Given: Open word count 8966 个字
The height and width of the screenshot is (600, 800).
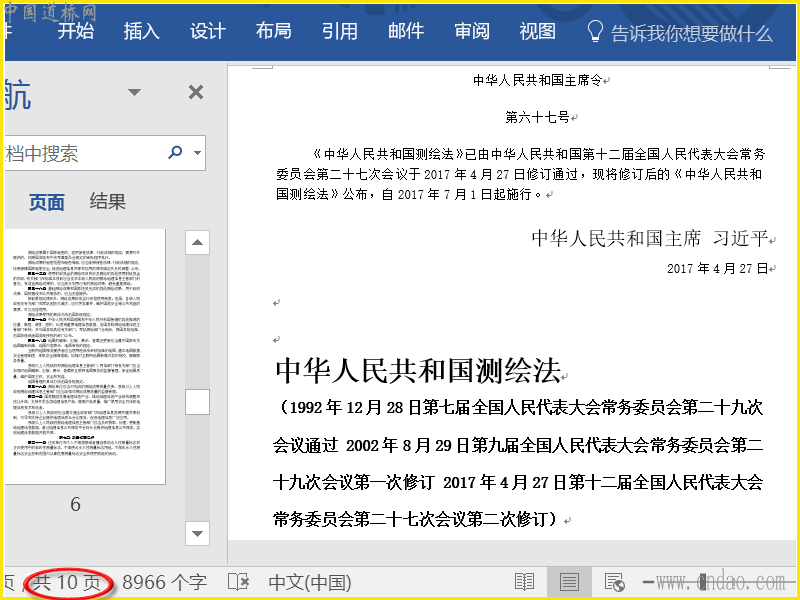Looking at the screenshot, I should (x=164, y=583).
